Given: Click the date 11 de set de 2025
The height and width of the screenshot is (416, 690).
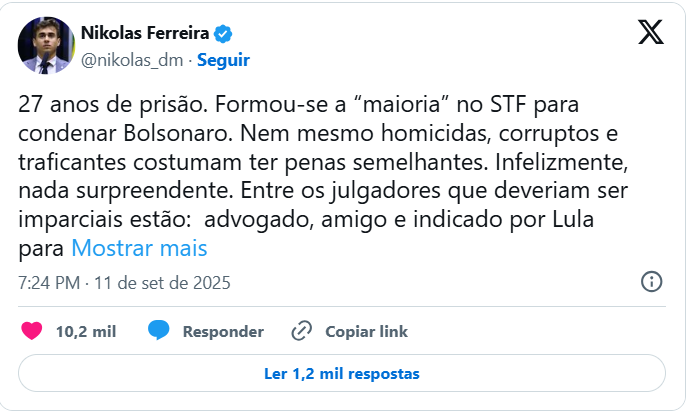Looking at the screenshot, I should [x=162, y=283].
